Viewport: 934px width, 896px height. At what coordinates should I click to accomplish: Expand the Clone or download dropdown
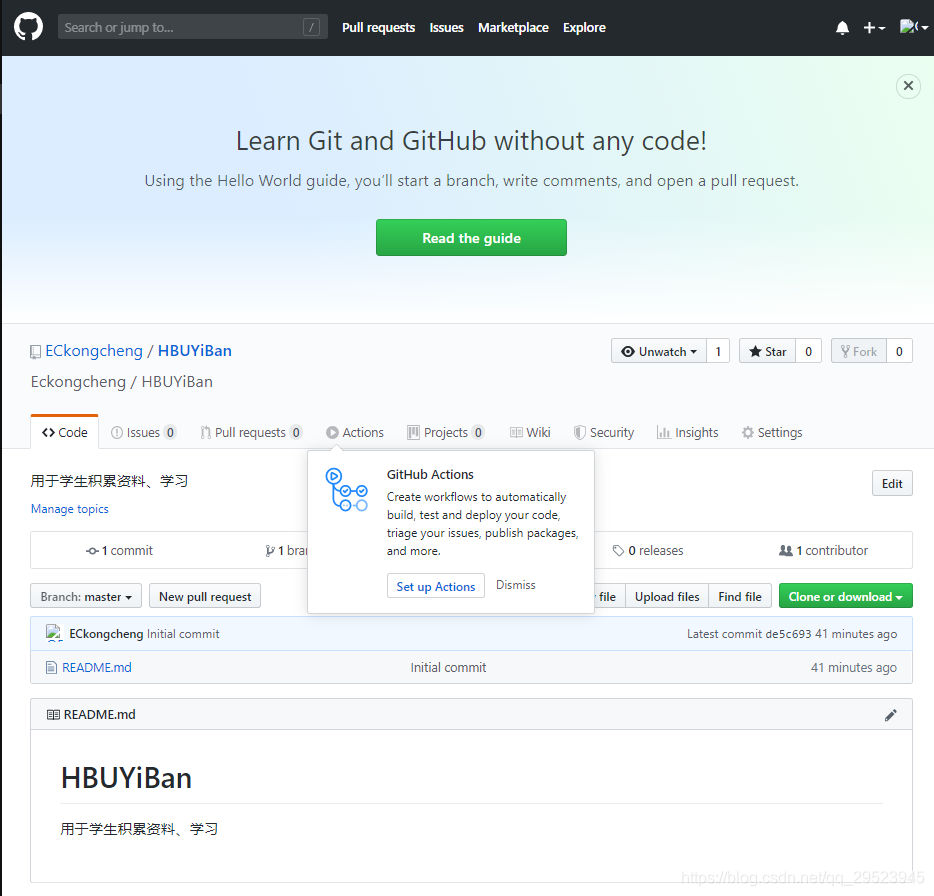pyautogui.click(x=845, y=596)
